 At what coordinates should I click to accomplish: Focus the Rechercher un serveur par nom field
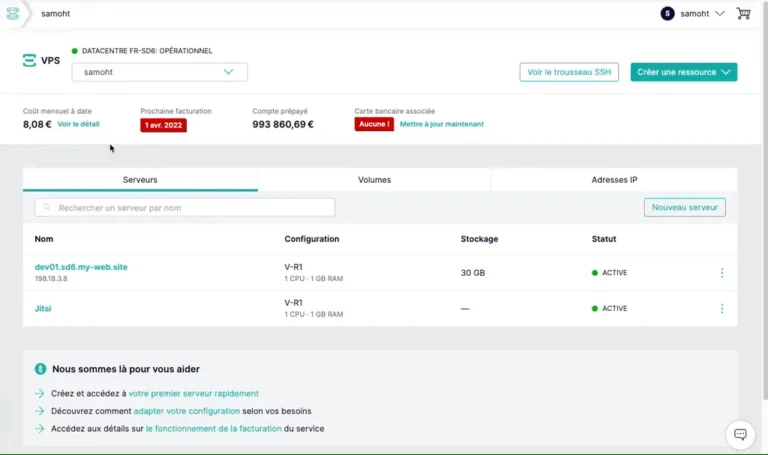(185, 208)
